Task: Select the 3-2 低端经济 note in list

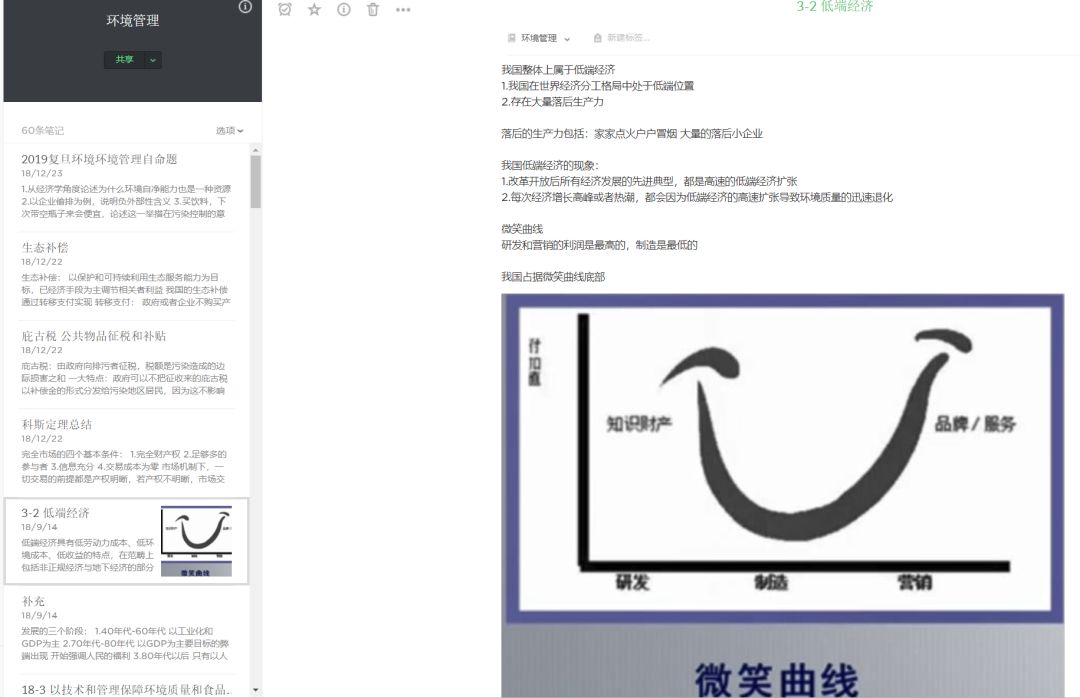Action: pyautogui.click(x=126, y=541)
